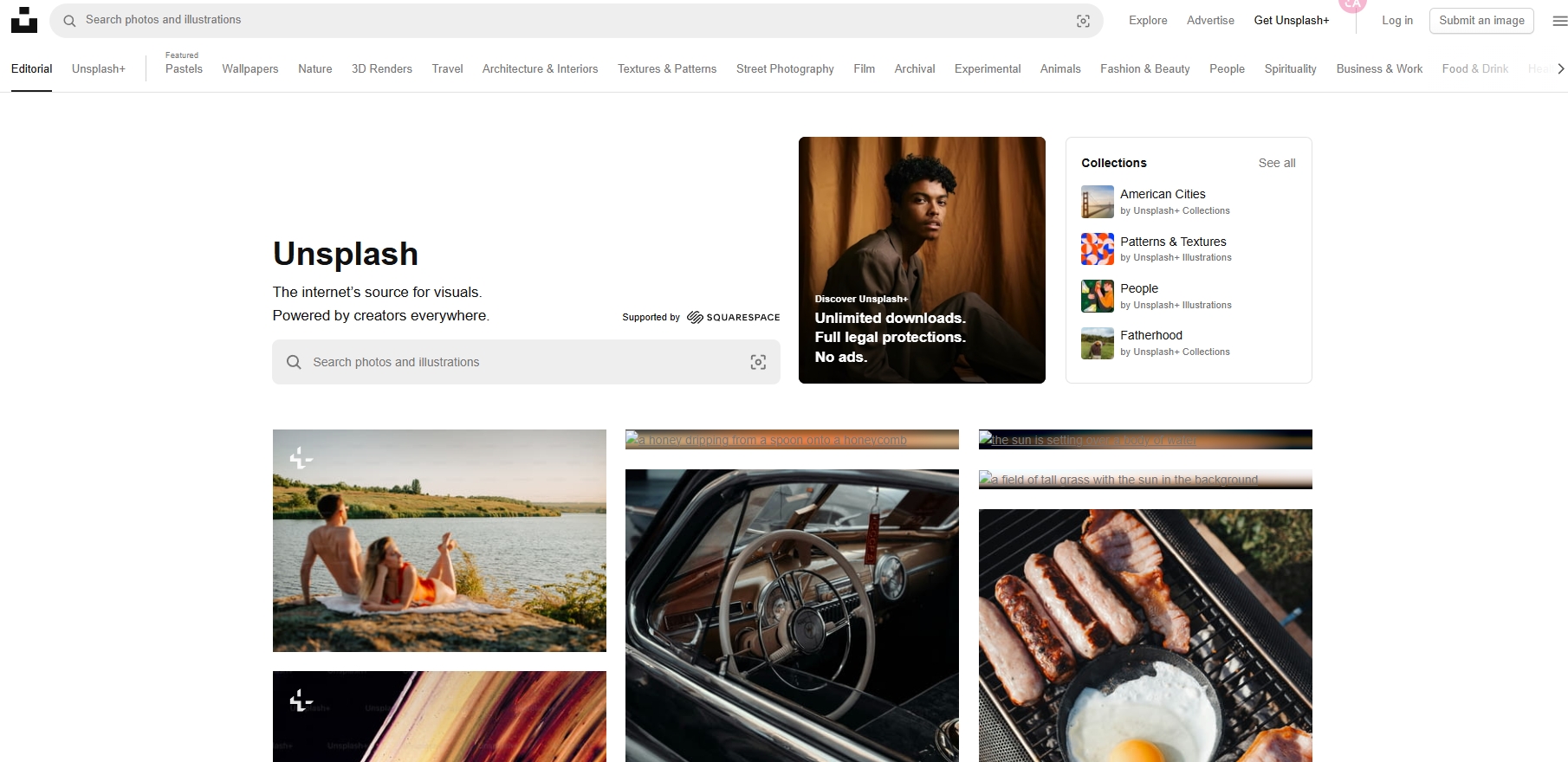
Task: Click the Supported by text
Action: [651, 318]
